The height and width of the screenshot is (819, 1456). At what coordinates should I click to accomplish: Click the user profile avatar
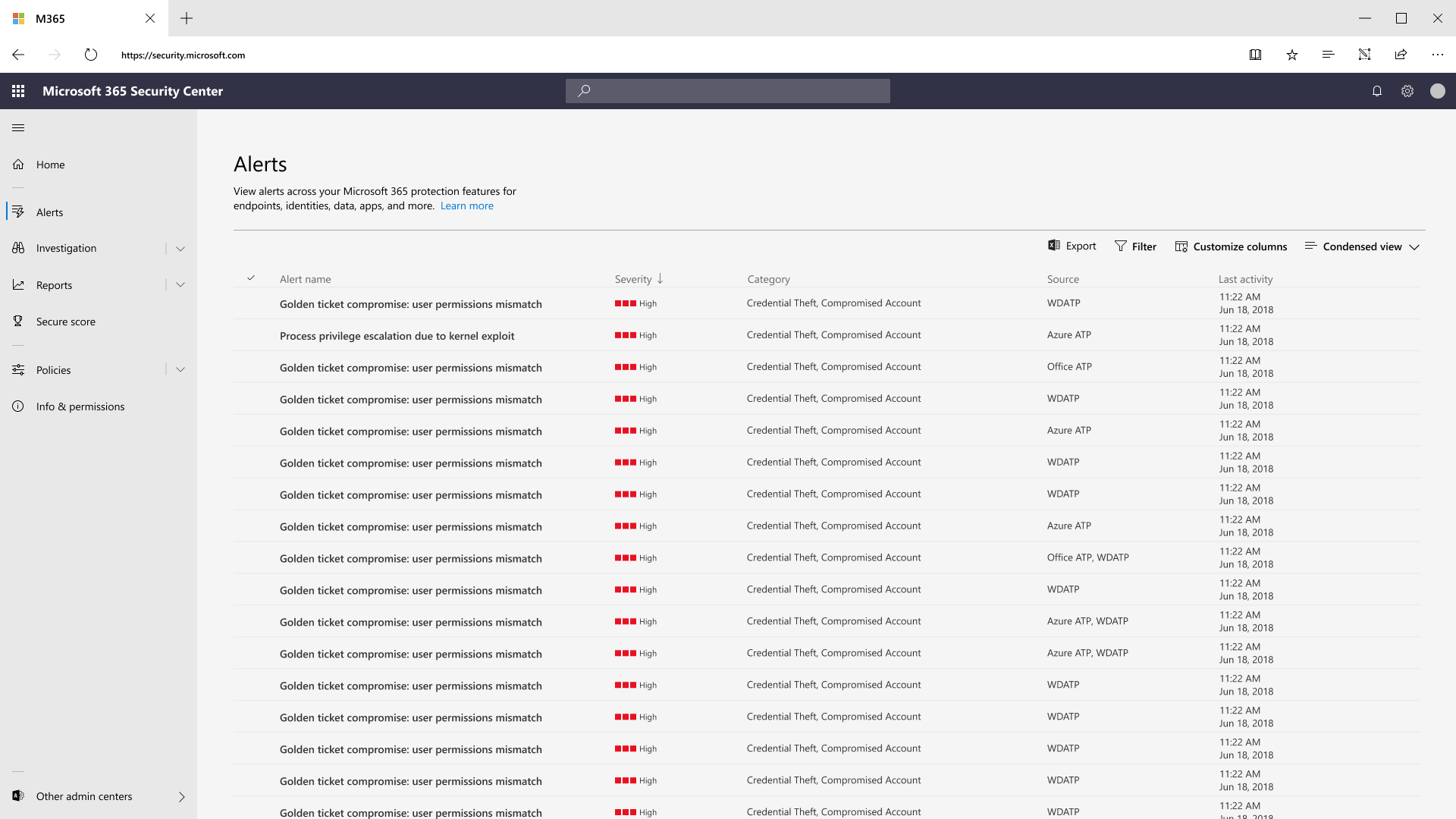tap(1438, 91)
